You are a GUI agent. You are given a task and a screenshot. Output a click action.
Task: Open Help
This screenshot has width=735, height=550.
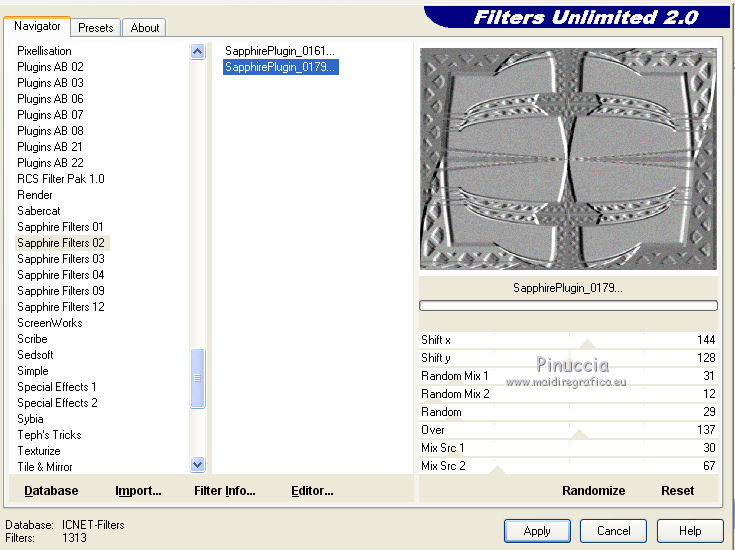690,531
